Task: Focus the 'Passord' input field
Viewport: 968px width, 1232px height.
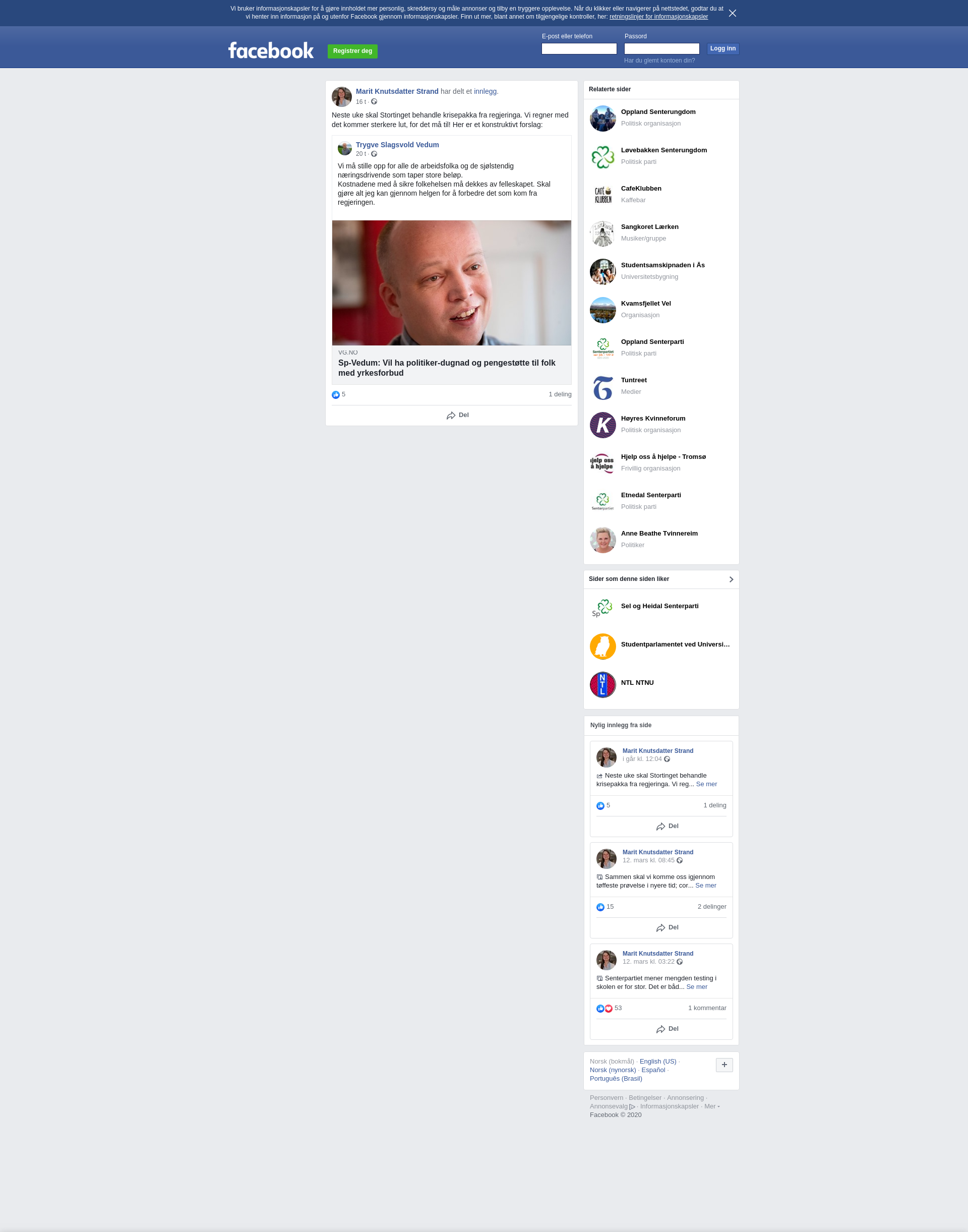Action: [661, 49]
